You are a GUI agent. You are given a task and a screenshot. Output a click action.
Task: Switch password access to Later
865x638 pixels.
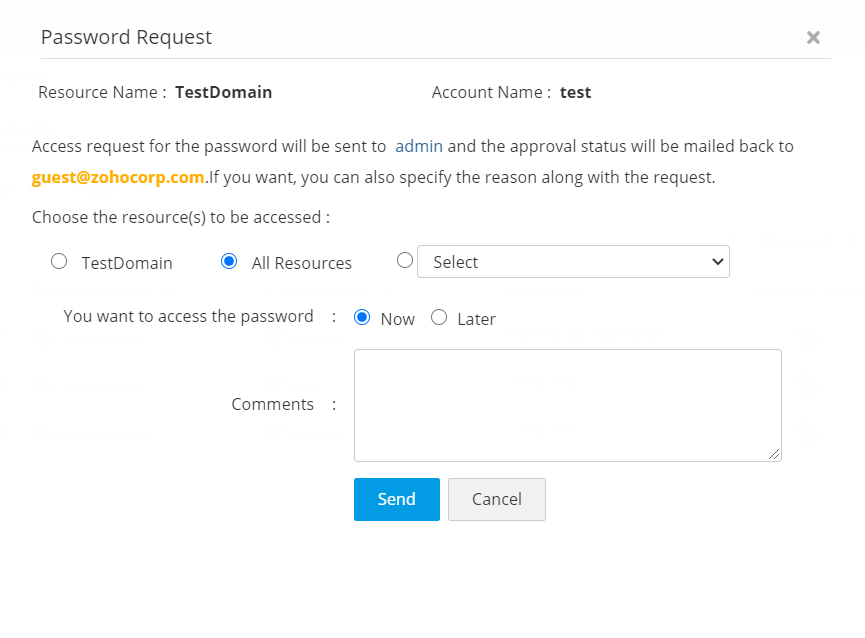pyautogui.click(x=439, y=318)
